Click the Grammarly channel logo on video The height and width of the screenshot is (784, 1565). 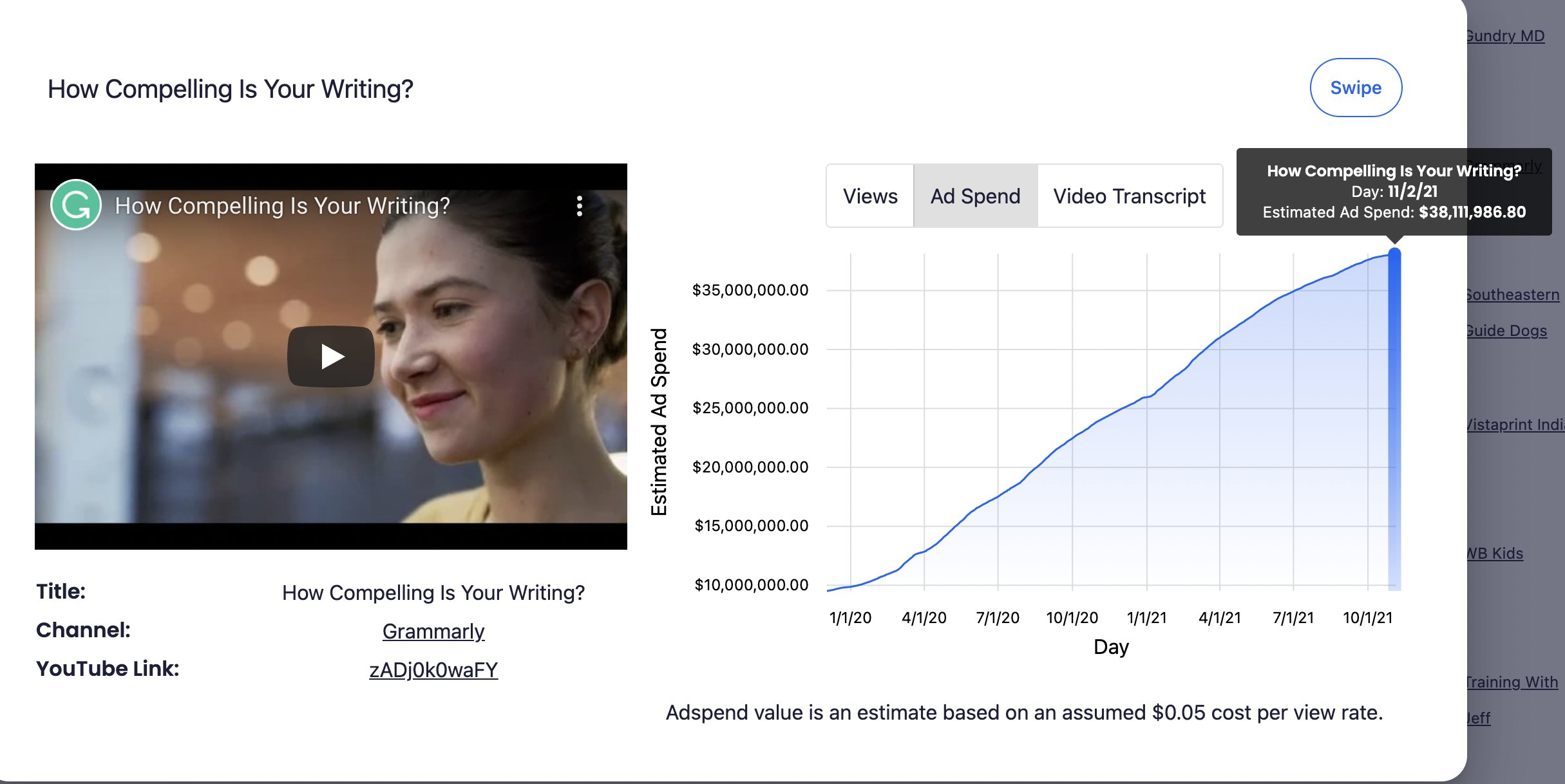[x=76, y=205]
